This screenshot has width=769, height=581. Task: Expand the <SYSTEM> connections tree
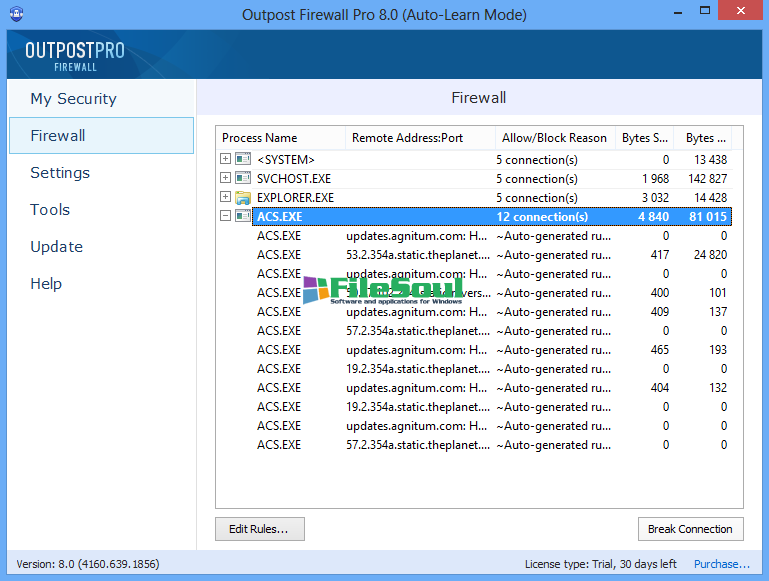(225, 158)
